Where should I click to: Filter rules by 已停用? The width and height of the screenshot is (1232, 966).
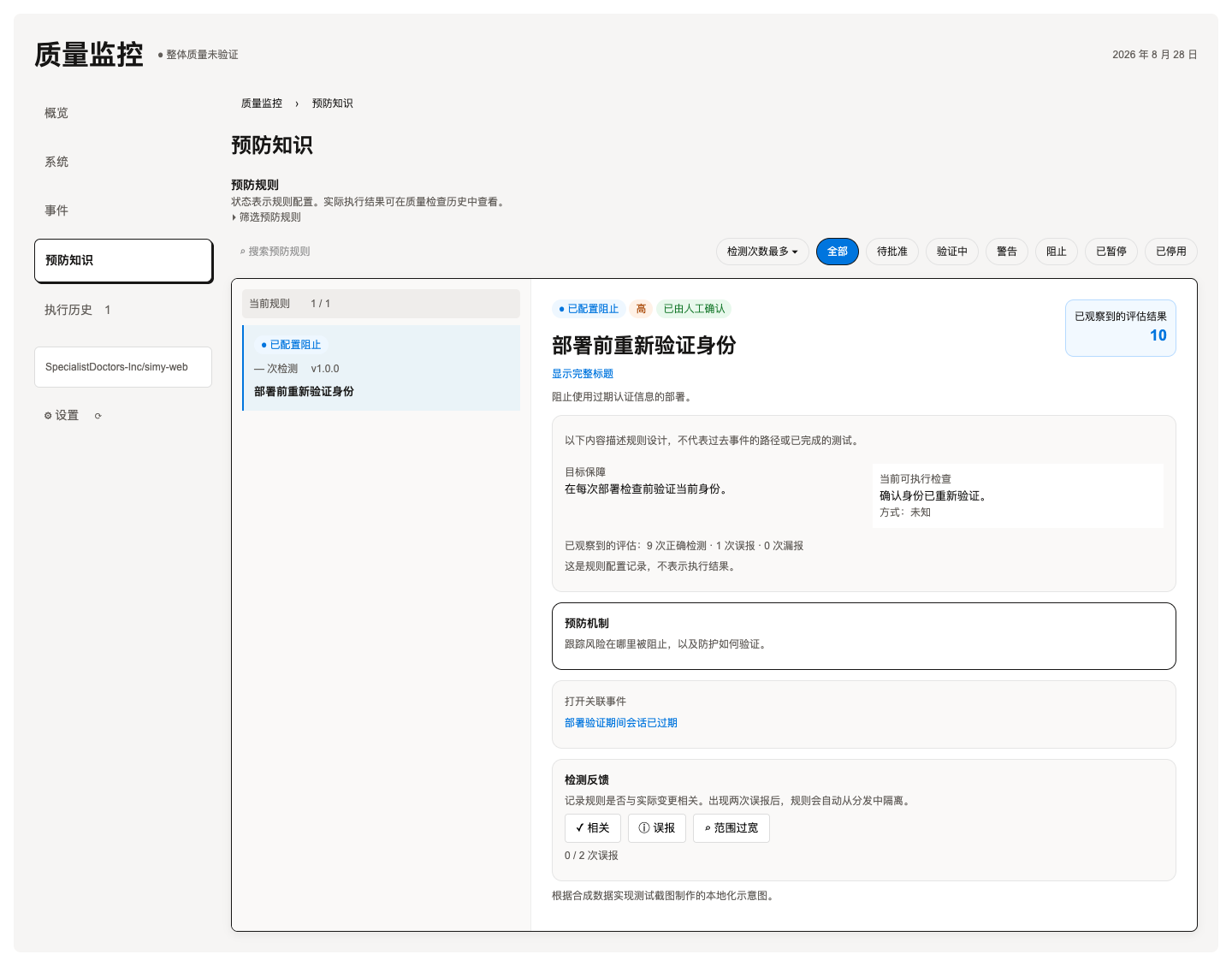(x=1171, y=252)
